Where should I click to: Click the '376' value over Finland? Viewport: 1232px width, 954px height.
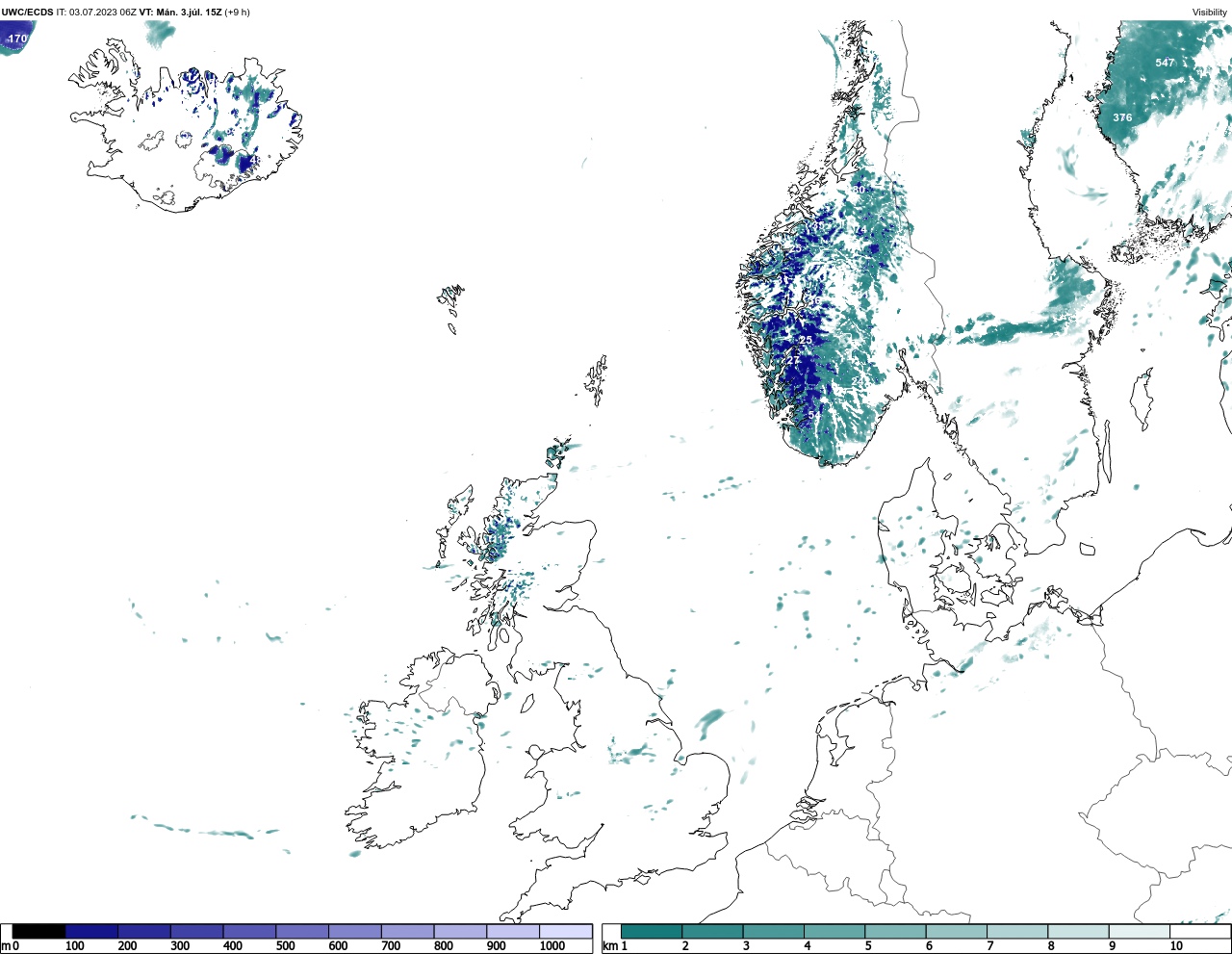[x=1122, y=117]
